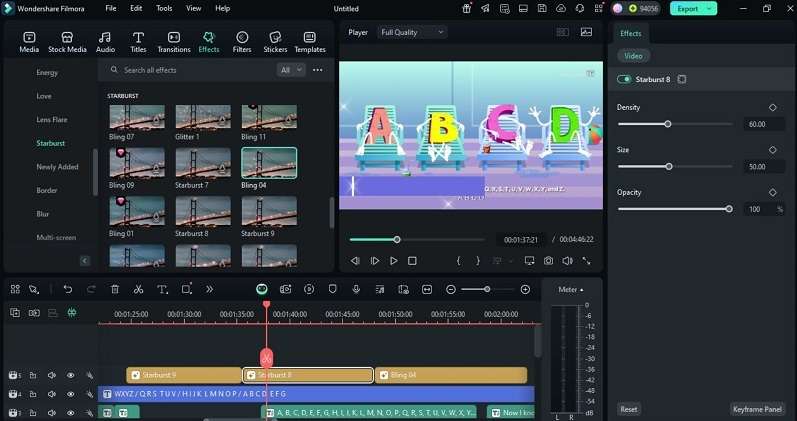Click the Export button
This screenshot has width=797, height=421.
click(x=687, y=9)
